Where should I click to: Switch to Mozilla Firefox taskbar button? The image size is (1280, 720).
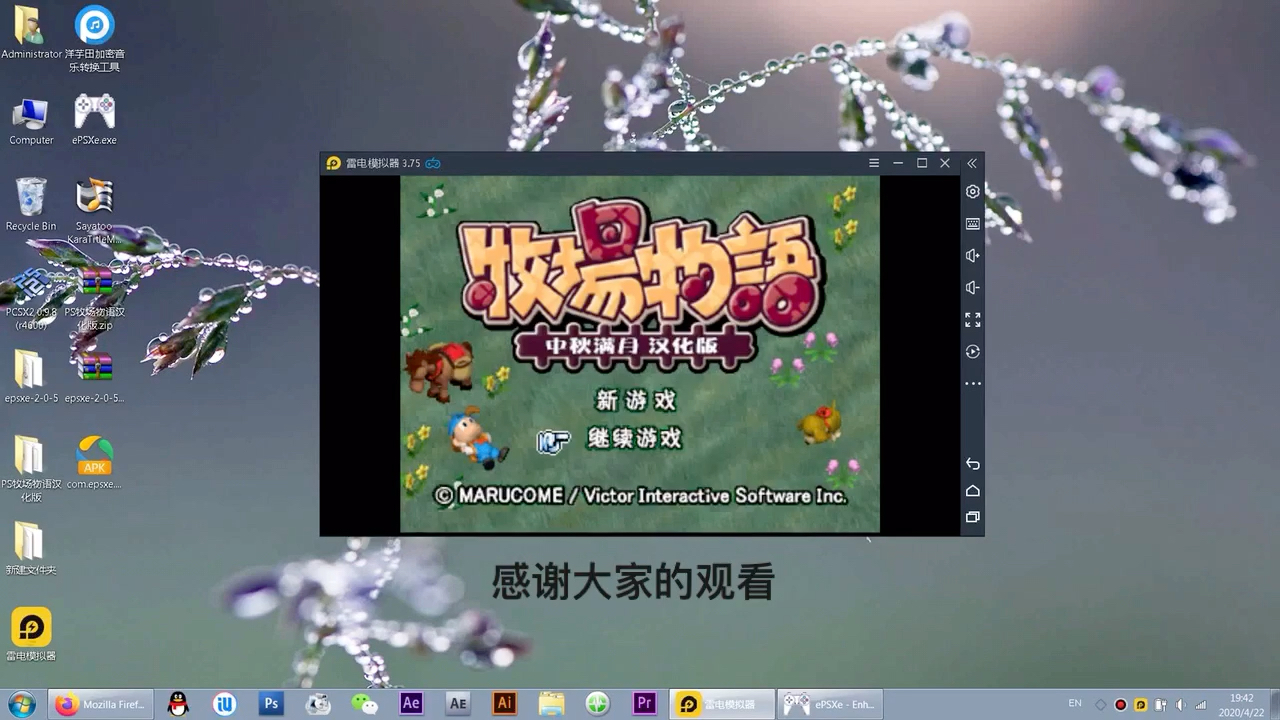click(x=99, y=704)
